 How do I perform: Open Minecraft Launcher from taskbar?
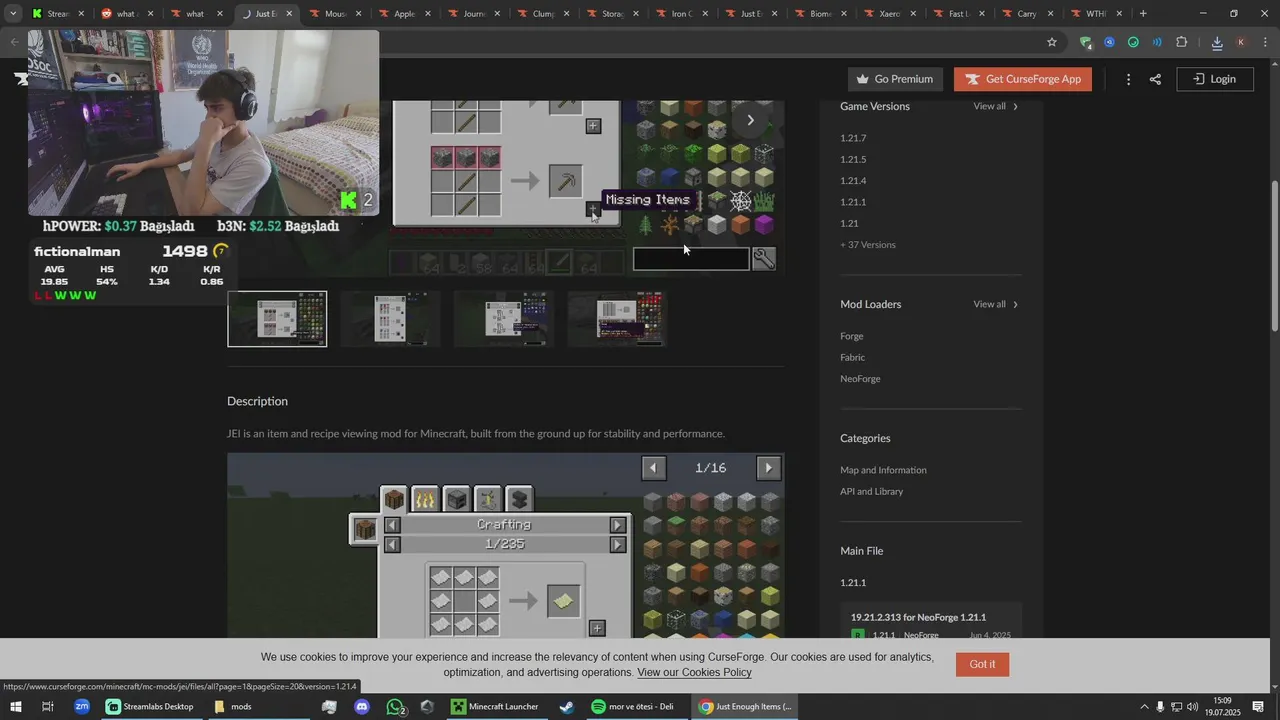495,707
